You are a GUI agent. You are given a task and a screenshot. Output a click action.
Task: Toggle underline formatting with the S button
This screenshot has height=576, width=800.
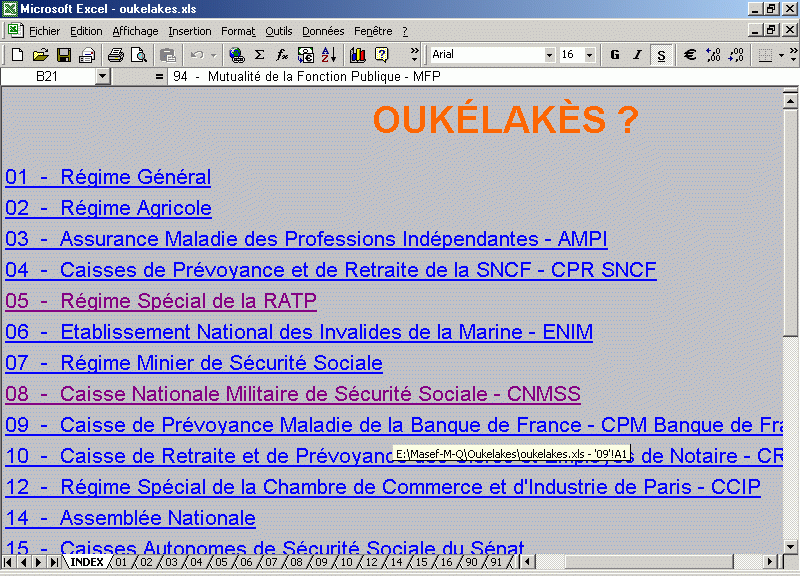(661, 55)
